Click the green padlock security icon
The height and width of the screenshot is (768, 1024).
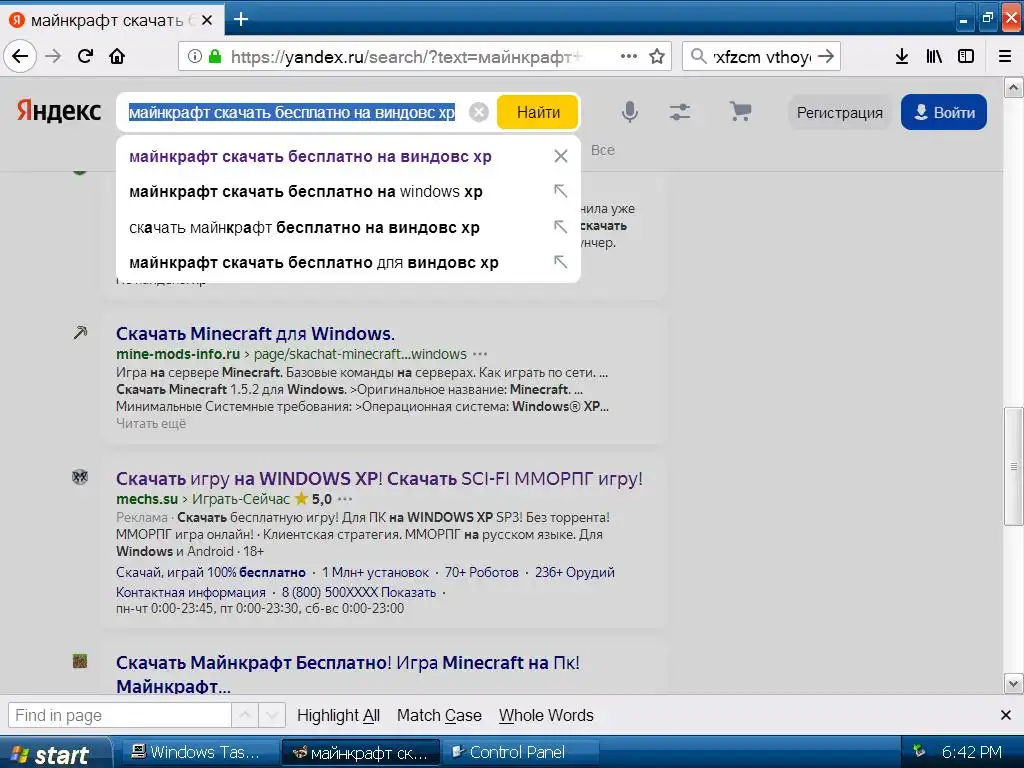click(x=215, y=56)
